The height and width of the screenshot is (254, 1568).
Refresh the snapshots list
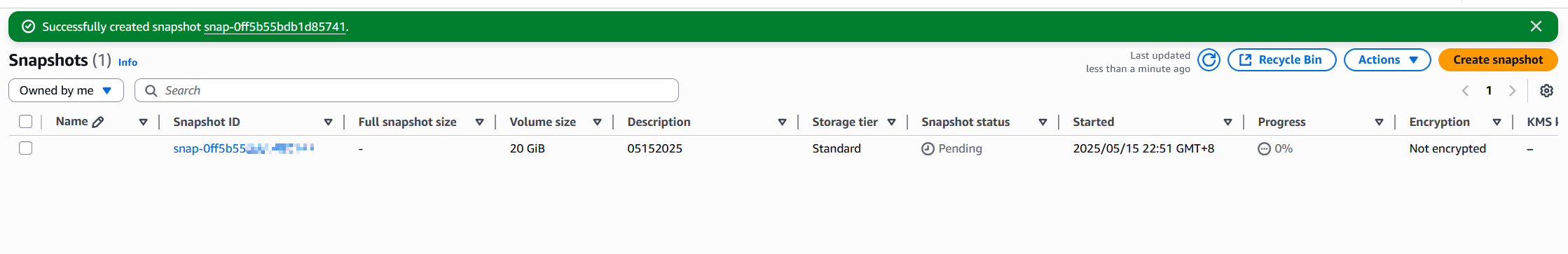1209,60
